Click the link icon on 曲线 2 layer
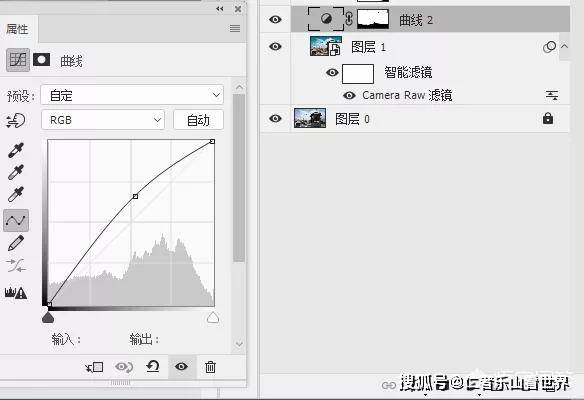The image size is (584, 400). click(x=349, y=19)
